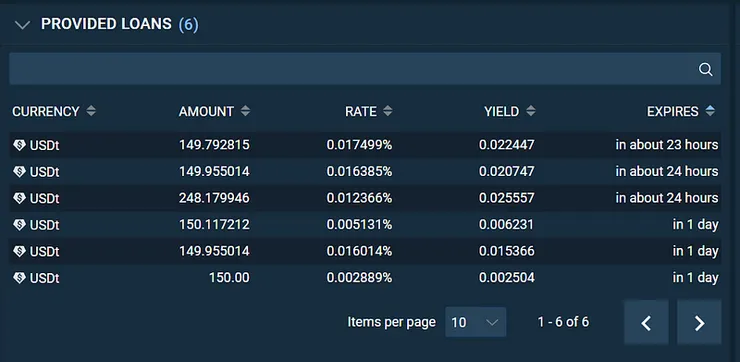Select amount 150.117212
740x362 pixels.
click(x=214, y=224)
